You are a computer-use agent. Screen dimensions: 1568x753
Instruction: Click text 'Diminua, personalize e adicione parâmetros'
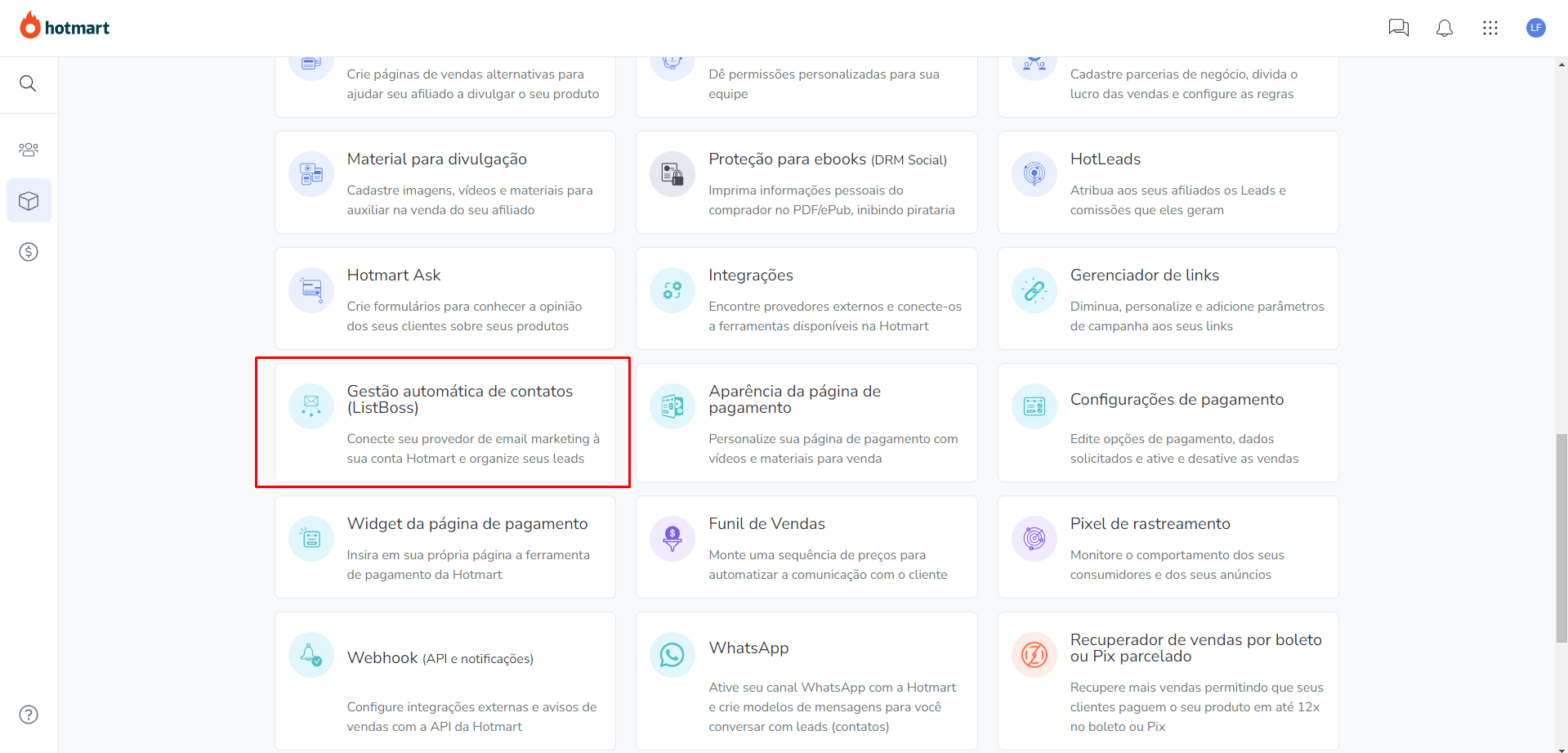(x=1198, y=307)
